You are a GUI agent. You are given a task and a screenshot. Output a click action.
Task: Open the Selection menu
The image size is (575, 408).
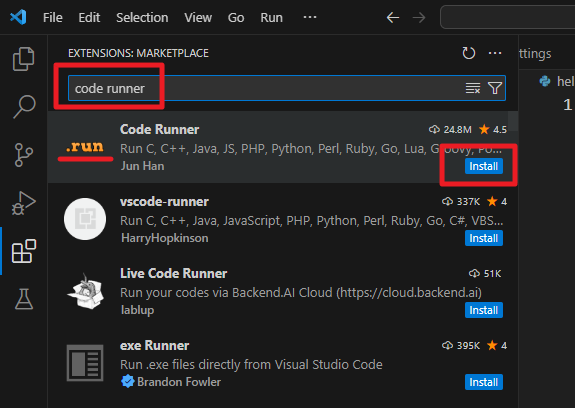pyautogui.click(x=142, y=17)
